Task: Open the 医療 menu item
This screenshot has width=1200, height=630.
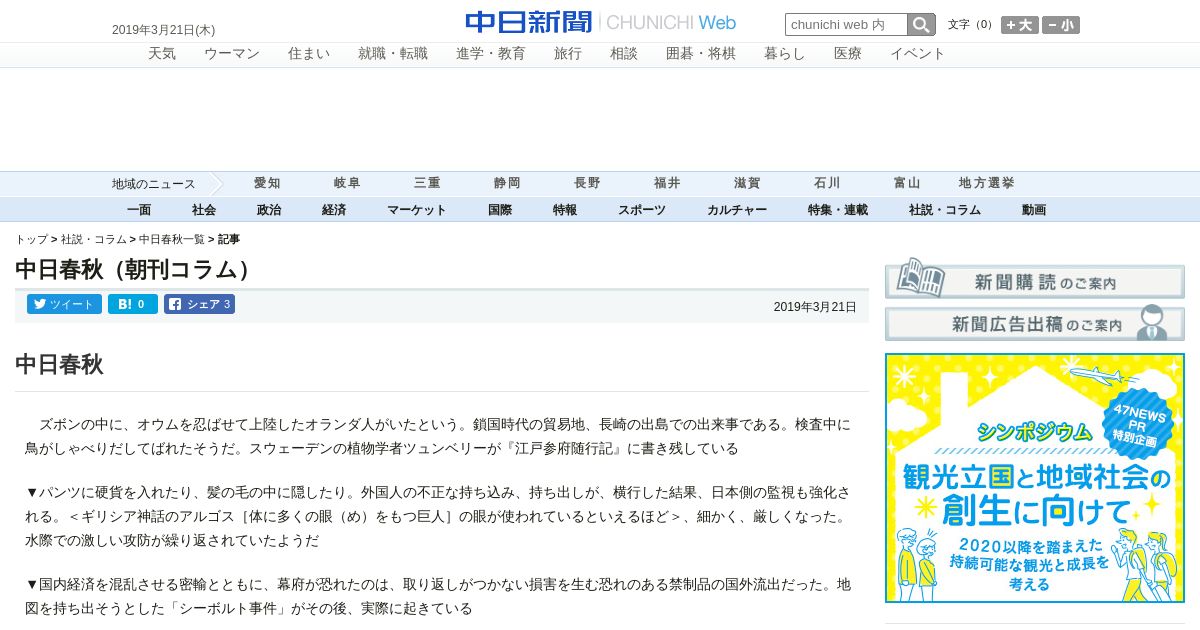Action: pos(848,54)
